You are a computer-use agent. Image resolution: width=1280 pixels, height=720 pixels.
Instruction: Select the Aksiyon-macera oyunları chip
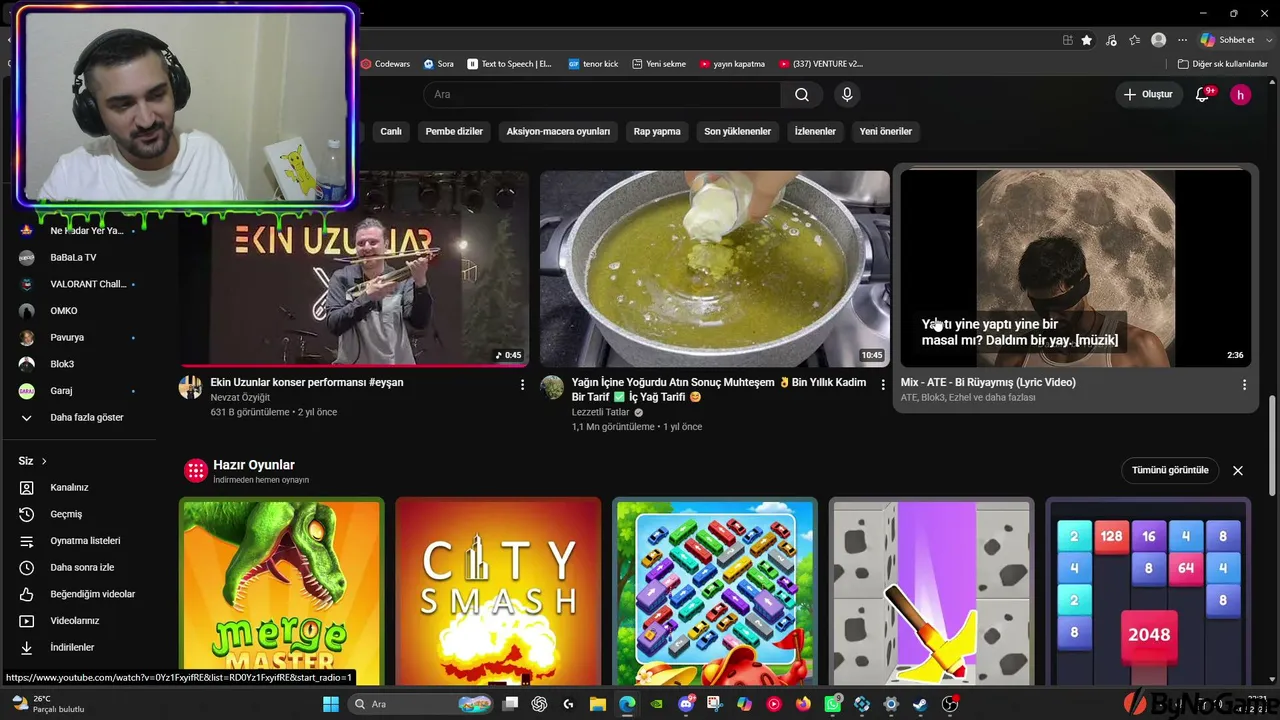558,131
